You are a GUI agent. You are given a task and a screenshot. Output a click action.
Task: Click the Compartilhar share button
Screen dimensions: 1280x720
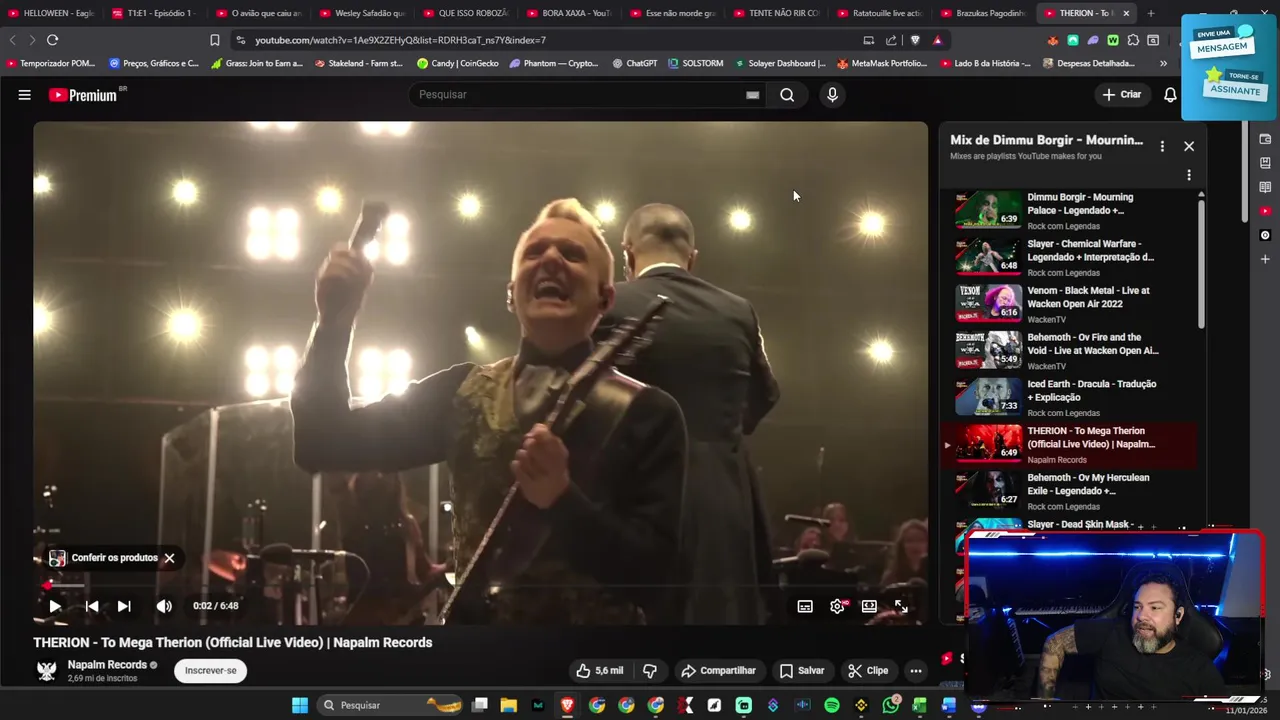click(718, 671)
